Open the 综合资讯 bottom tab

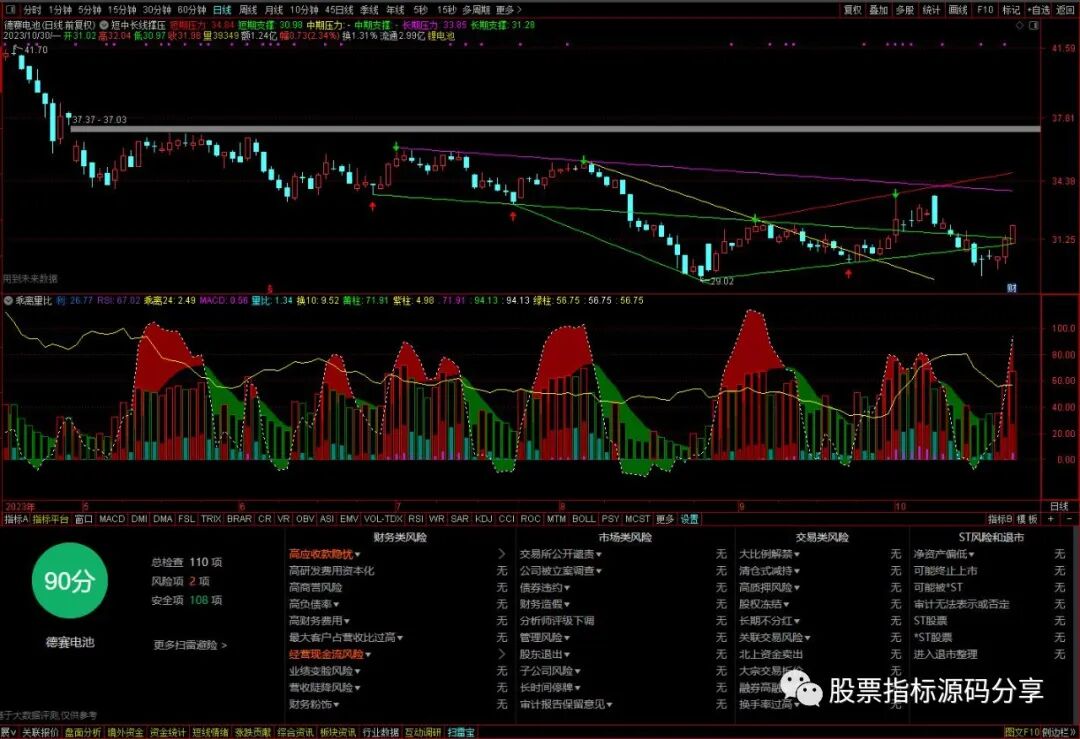point(295,732)
